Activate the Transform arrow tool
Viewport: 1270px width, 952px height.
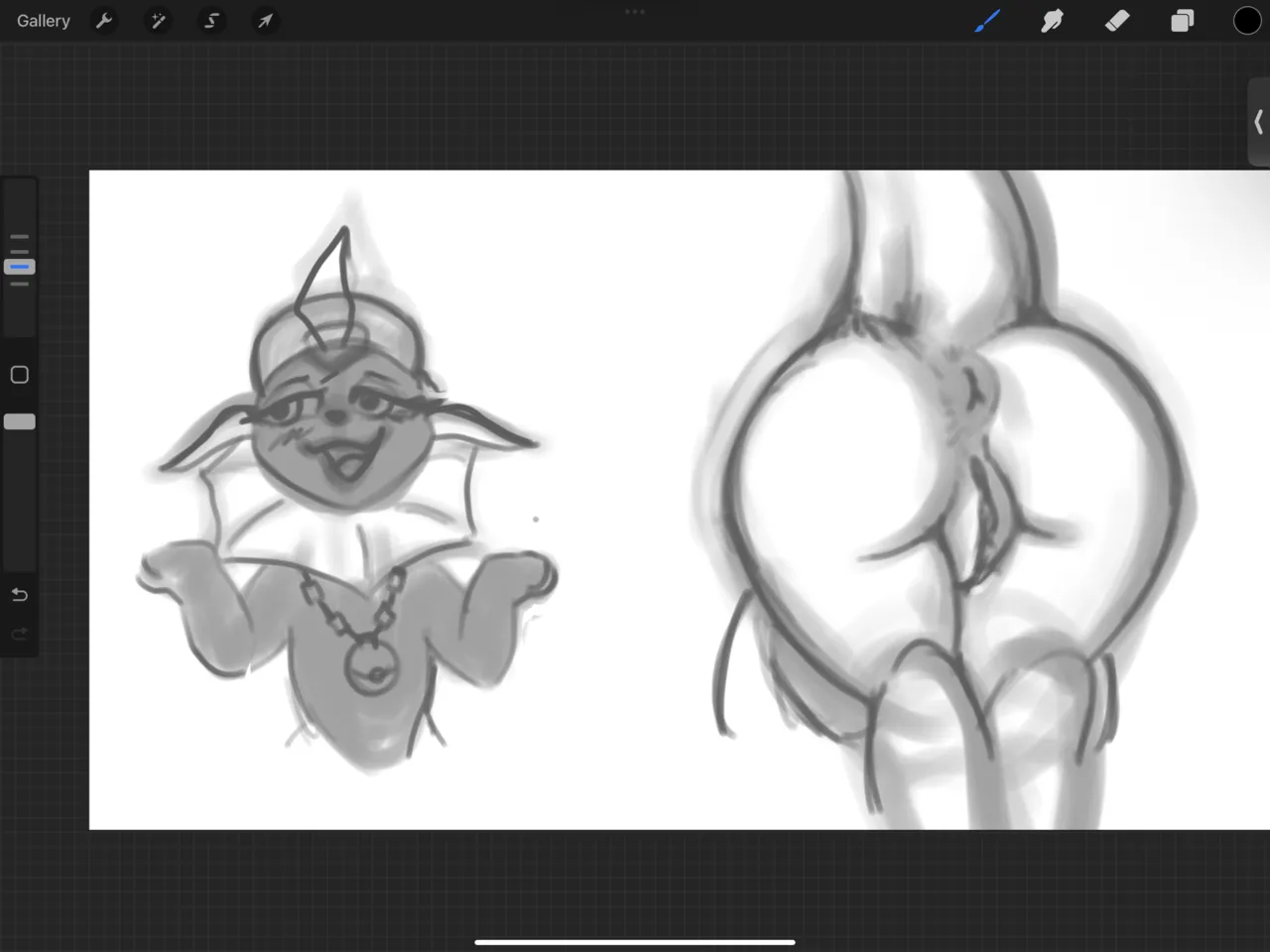tap(265, 21)
